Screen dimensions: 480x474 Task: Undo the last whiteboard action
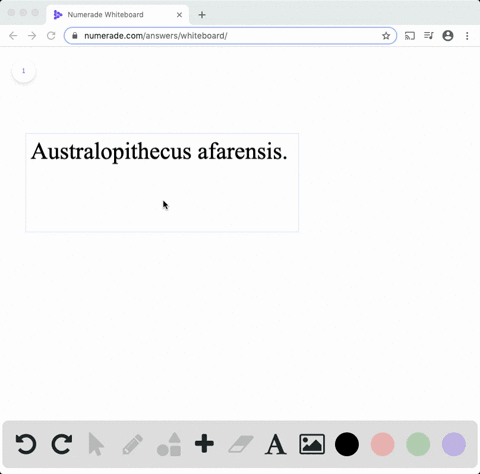coord(26,444)
